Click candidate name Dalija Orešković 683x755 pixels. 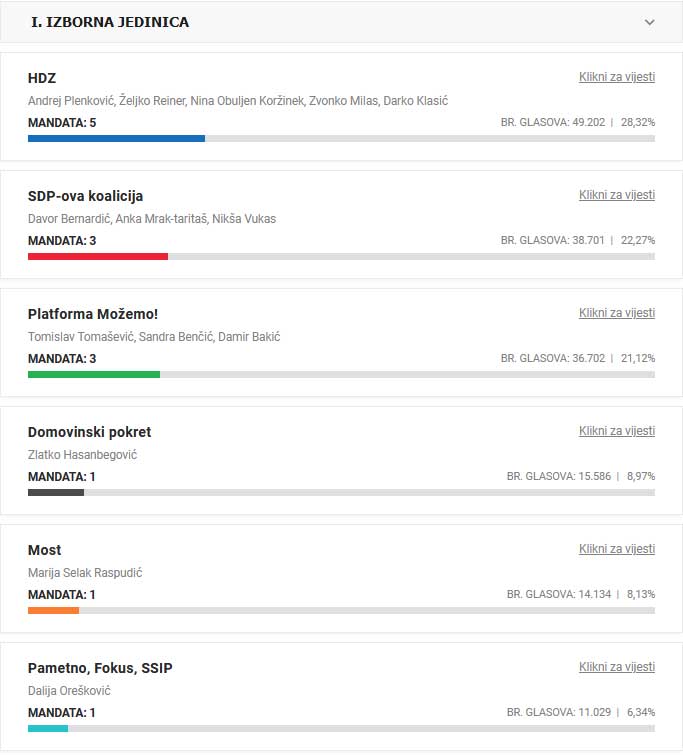[x=69, y=691]
